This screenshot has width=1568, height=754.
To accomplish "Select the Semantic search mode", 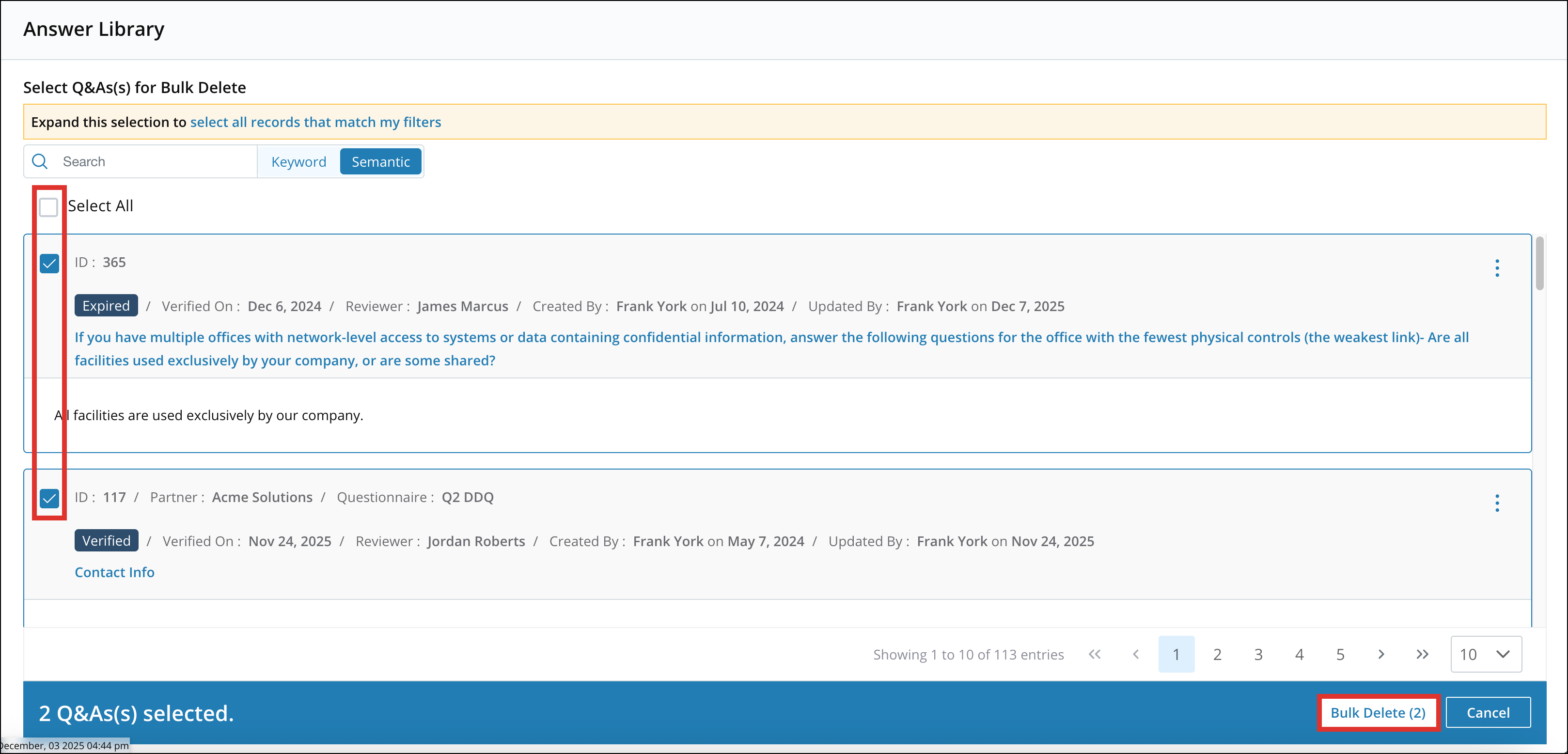I will coord(380,161).
